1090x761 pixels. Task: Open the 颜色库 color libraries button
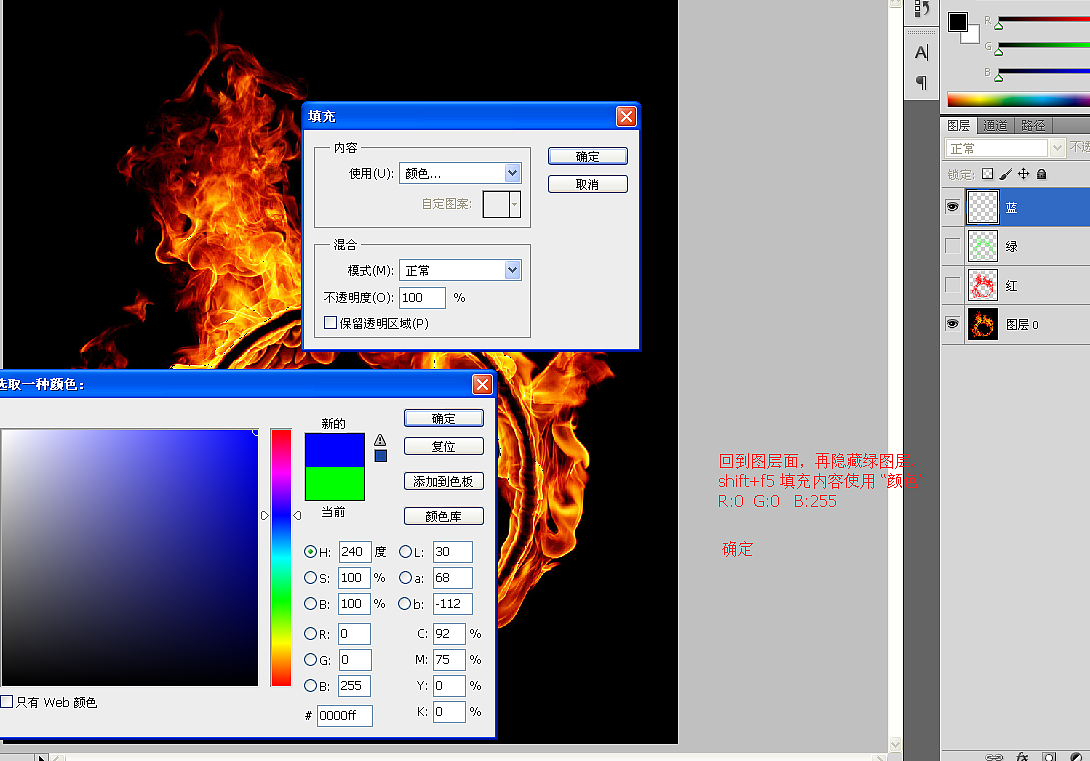pos(444,516)
